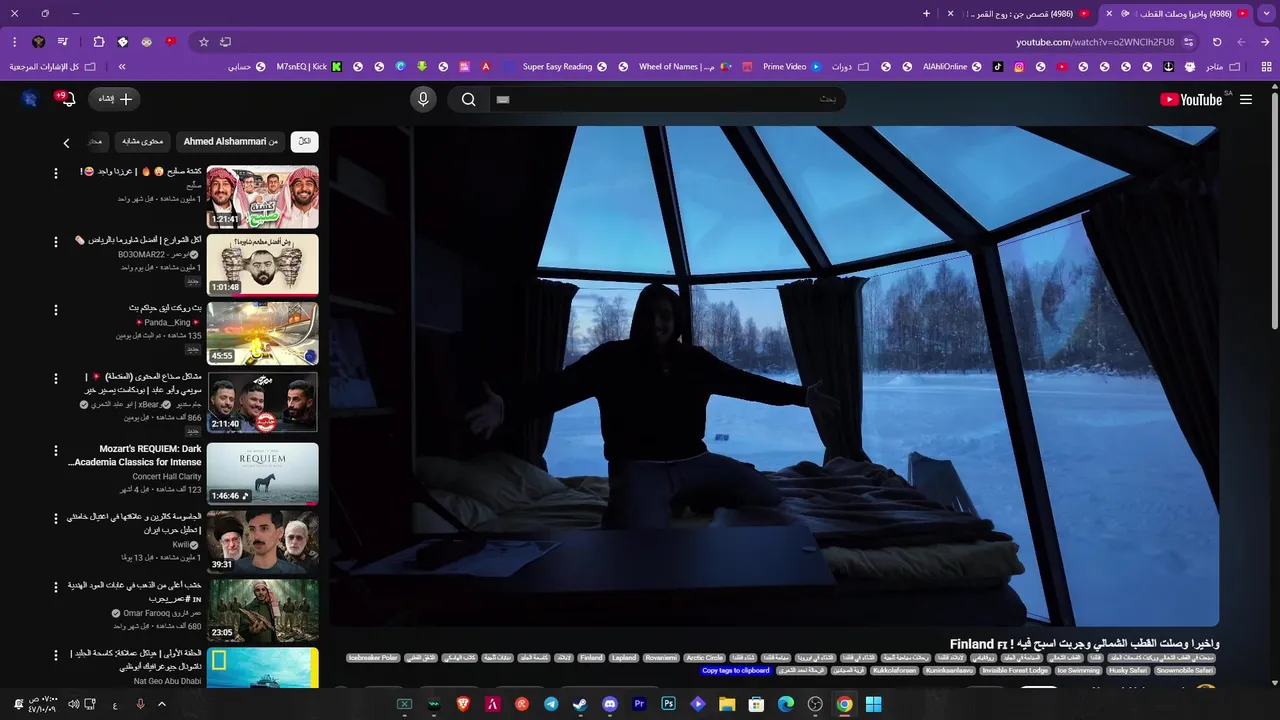This screenshot has width=1280, height=720.
Task: Start voice search with microphone icon
Action: [423, 99]
